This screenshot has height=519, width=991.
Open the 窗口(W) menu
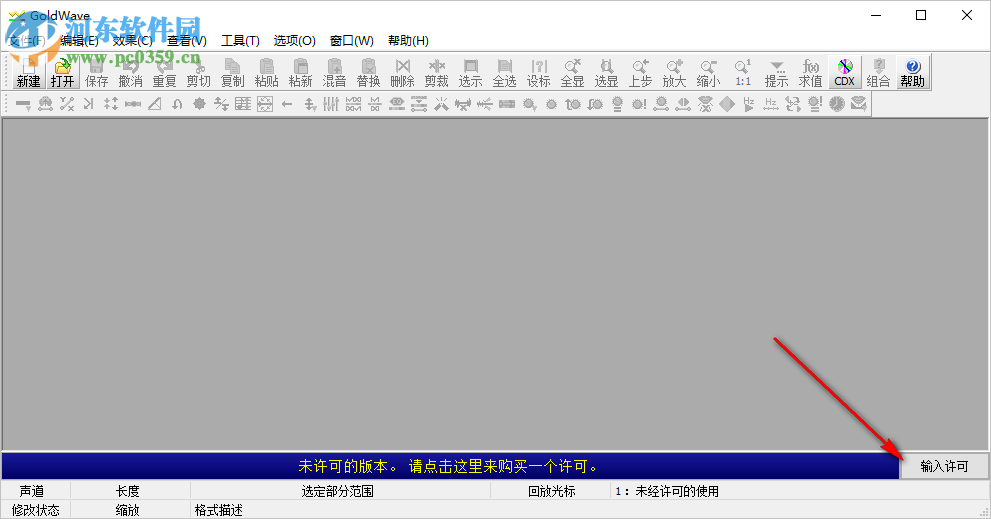[351, 40]
